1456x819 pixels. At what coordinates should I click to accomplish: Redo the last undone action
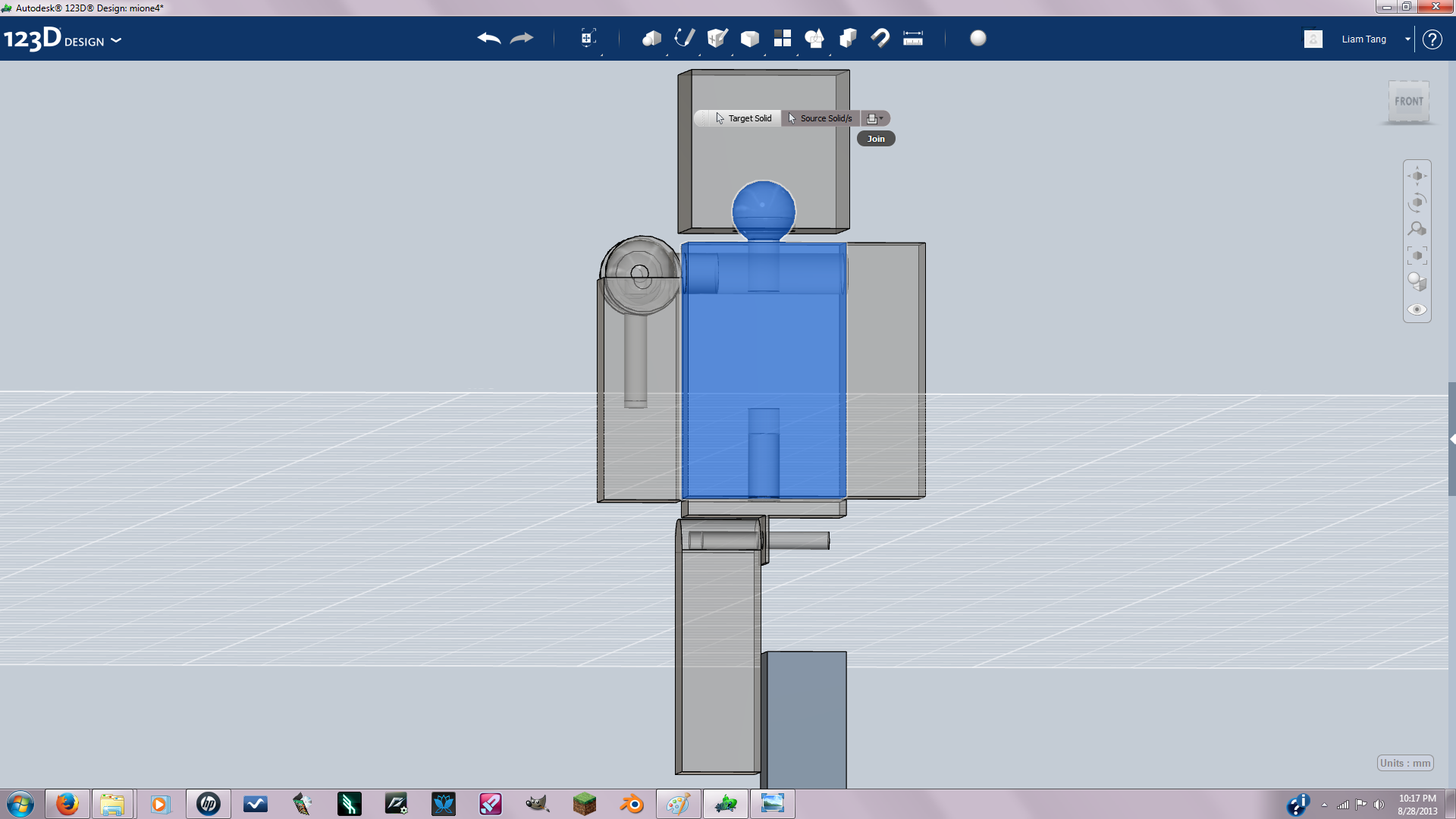click(522, 39)
